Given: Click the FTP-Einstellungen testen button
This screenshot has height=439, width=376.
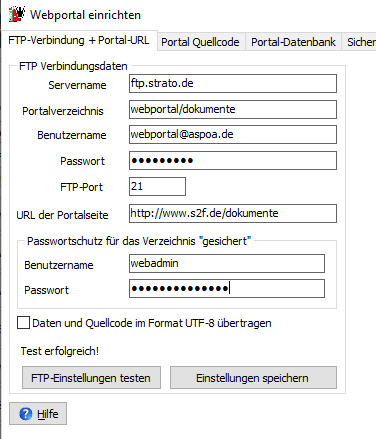Looking at the screenshot, I should point(91,378).
